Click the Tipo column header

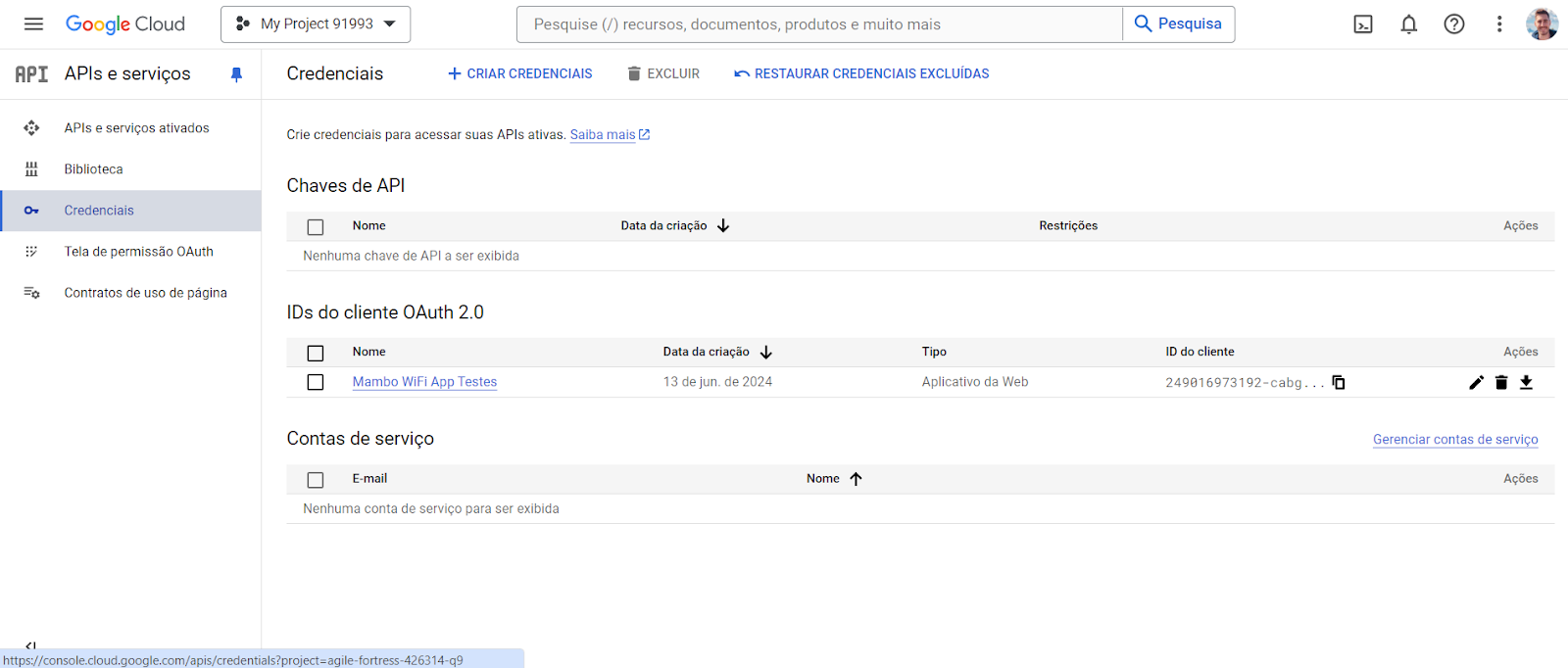pyautogui.click(x=934, y=352)
